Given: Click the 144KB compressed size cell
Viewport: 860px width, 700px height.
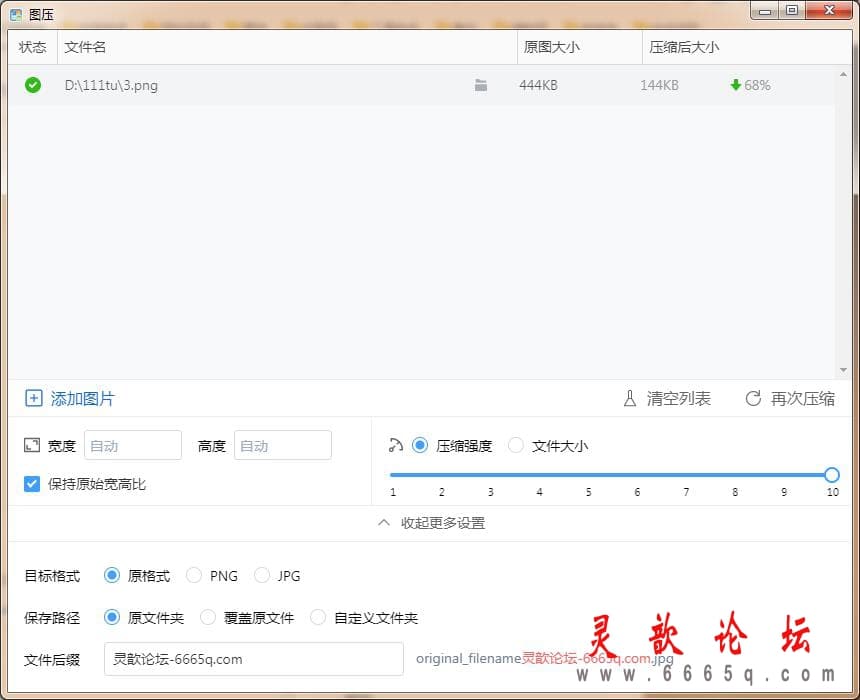Looking at the screenshot, I should pyautogui.click(x=659, y=85).
